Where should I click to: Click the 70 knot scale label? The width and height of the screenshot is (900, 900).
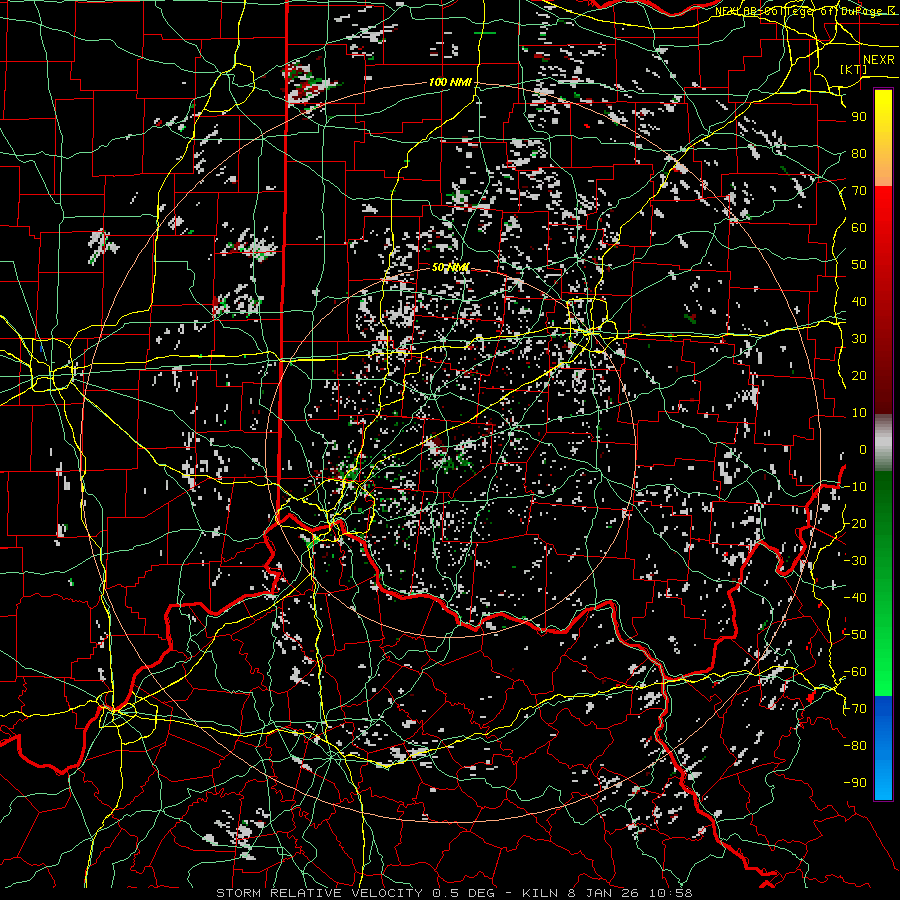(x=859, y=191)
